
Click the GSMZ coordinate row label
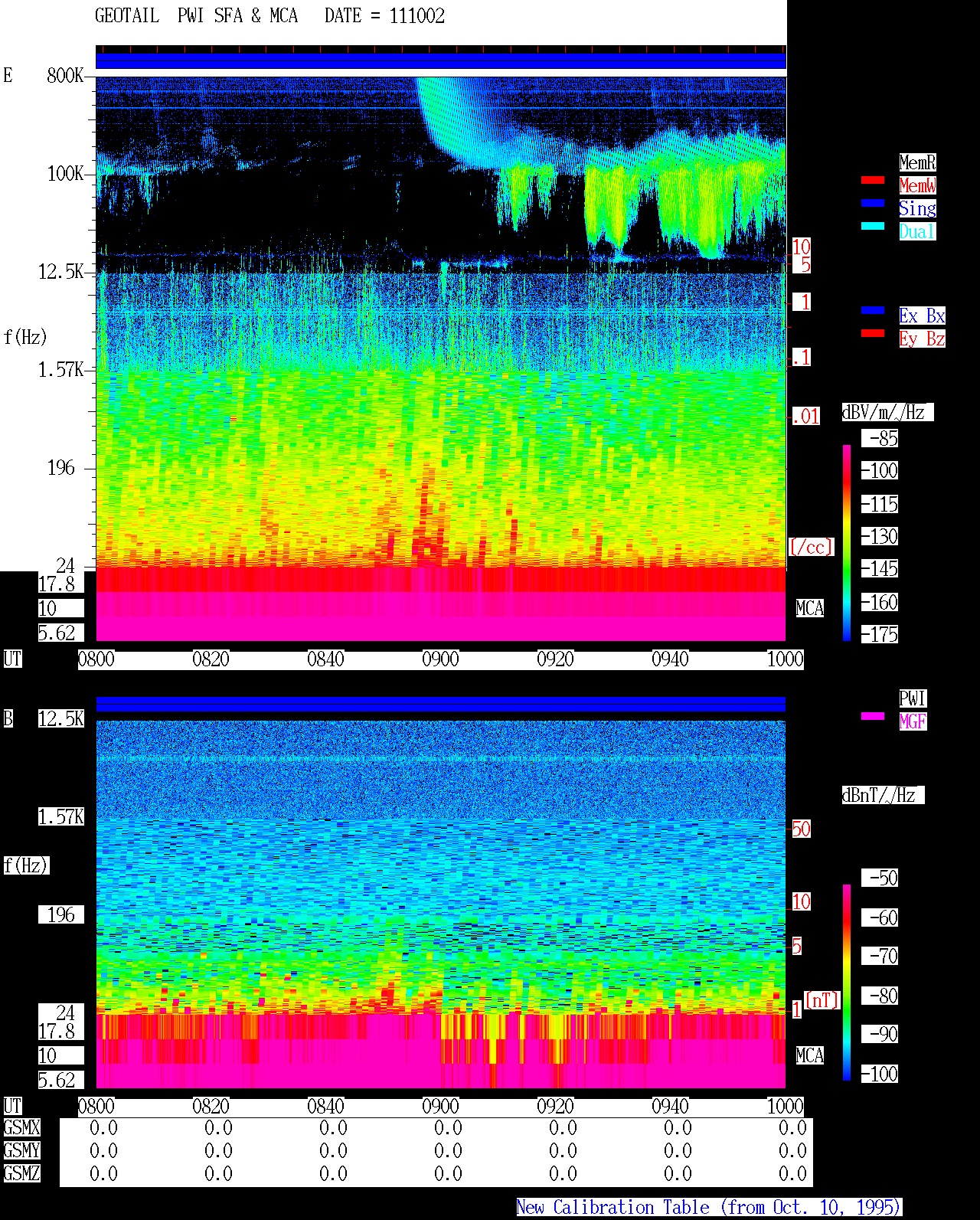point(21,1174)
